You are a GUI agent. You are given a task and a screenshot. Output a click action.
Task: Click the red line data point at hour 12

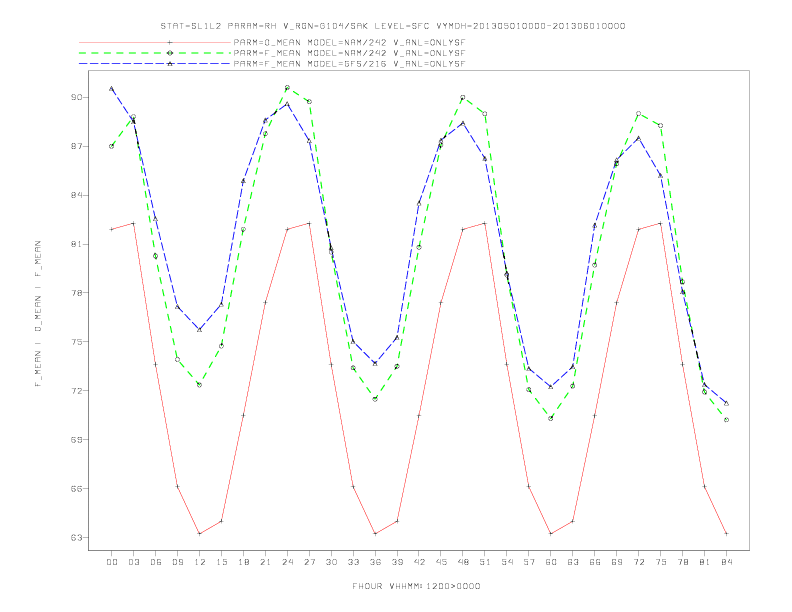point(200,534)
